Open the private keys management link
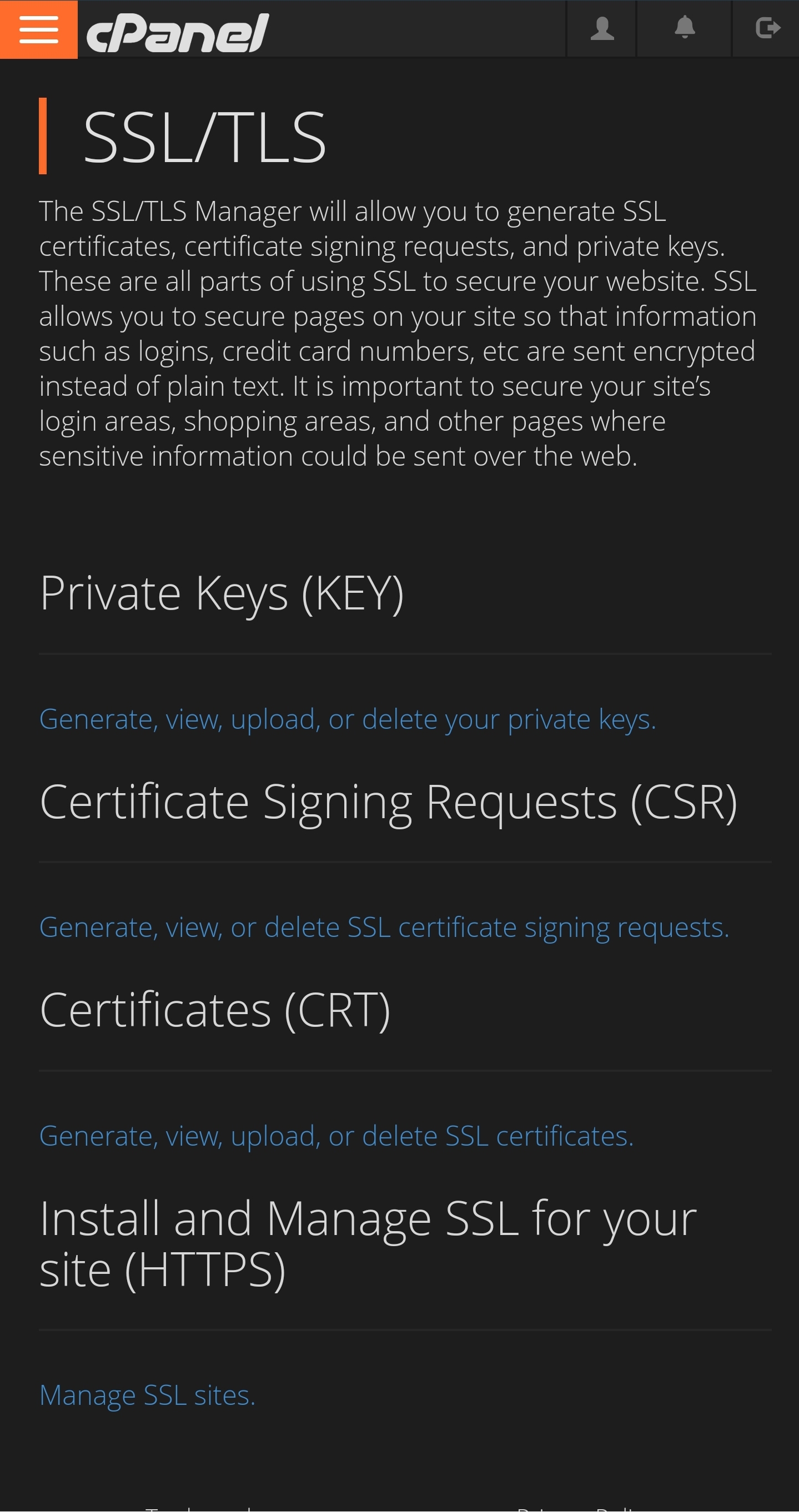Viewport: 799px width, 1512px height. click(x=348, y=719)
